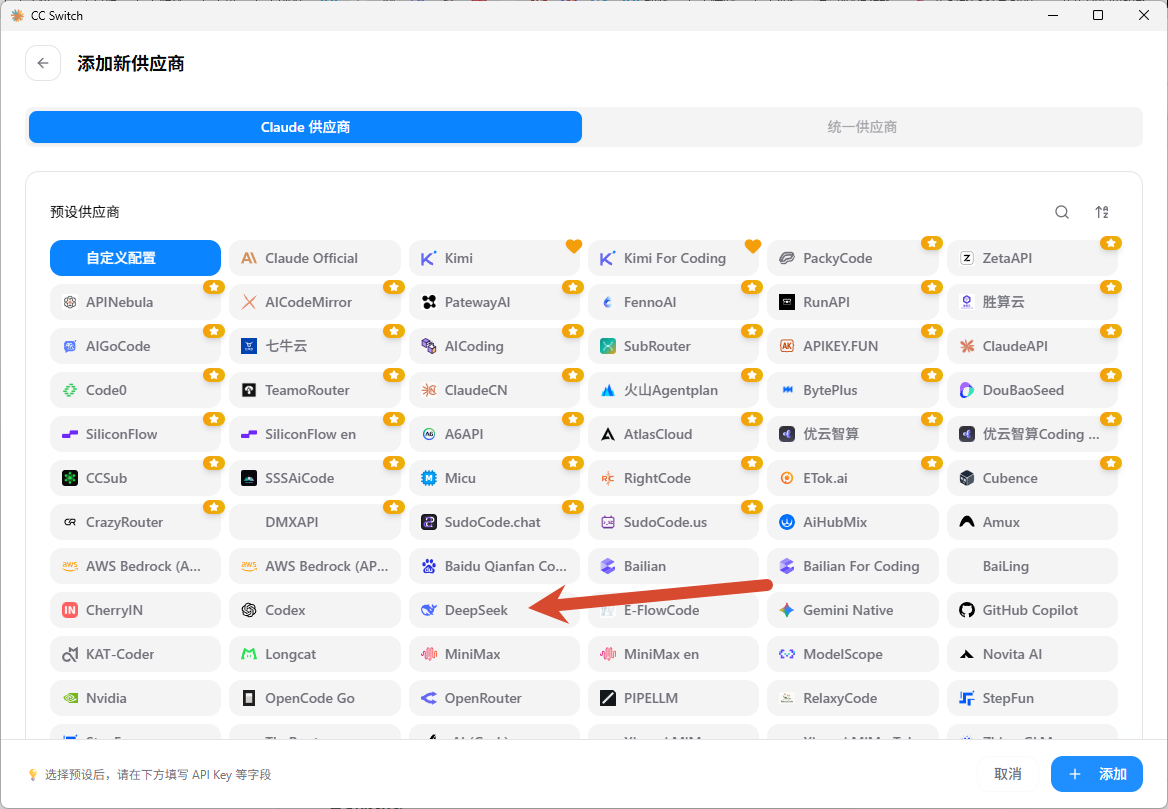Go back using the arrow button

[x=42, y=63]
